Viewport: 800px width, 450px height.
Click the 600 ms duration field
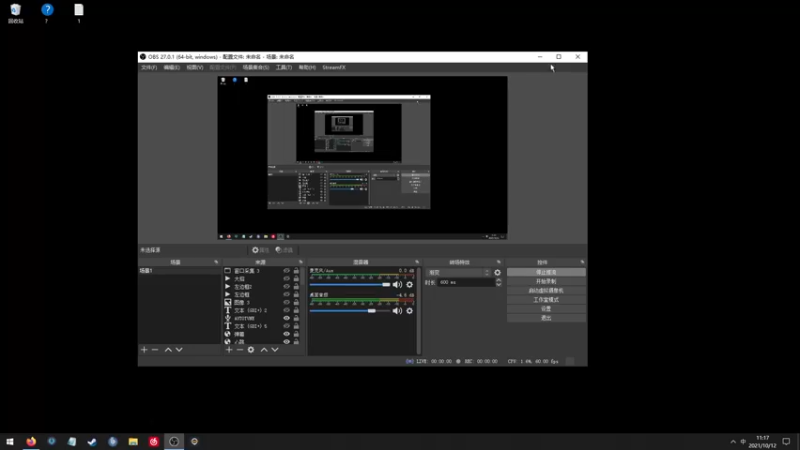(x=466, y=282)
